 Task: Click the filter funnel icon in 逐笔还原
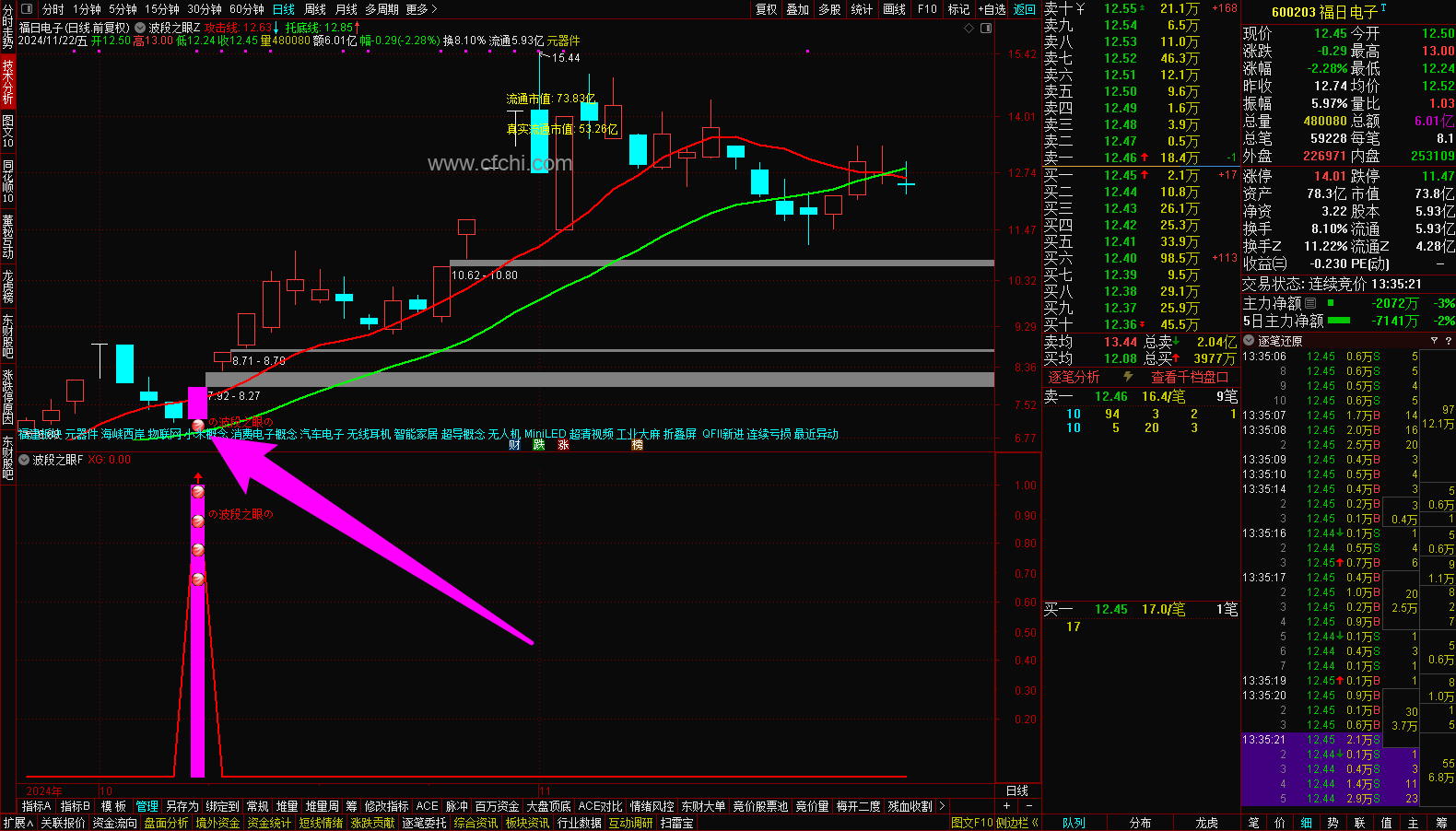[x=1434, y=341]
